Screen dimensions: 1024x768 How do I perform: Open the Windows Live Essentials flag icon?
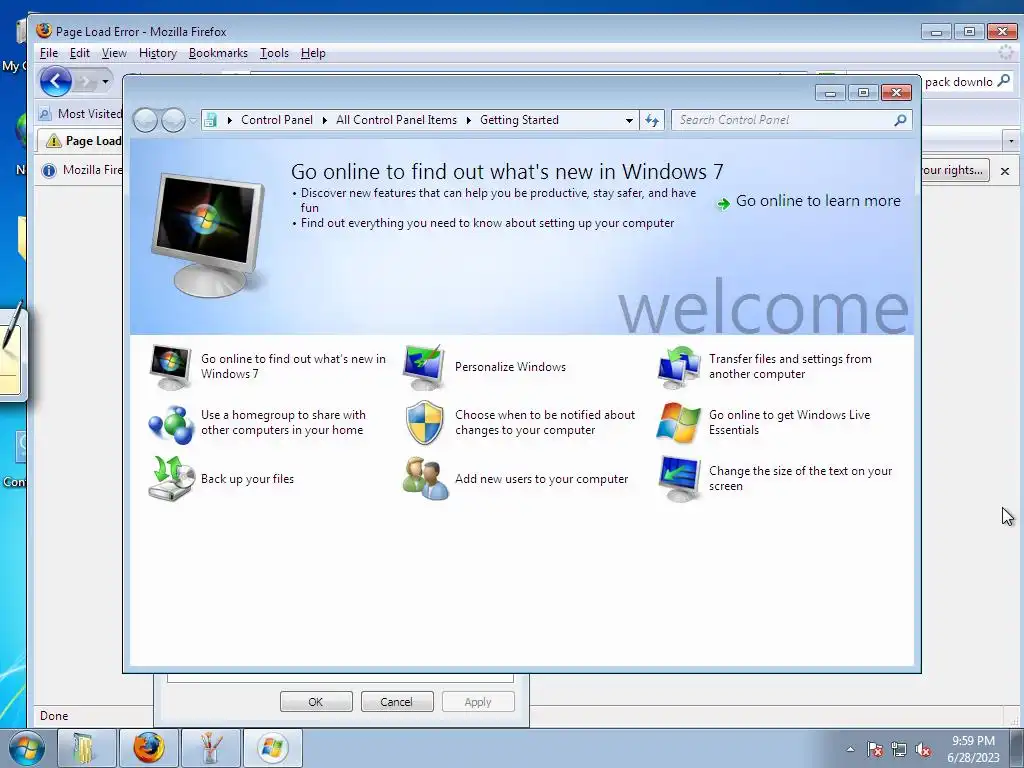click(678, 423)
